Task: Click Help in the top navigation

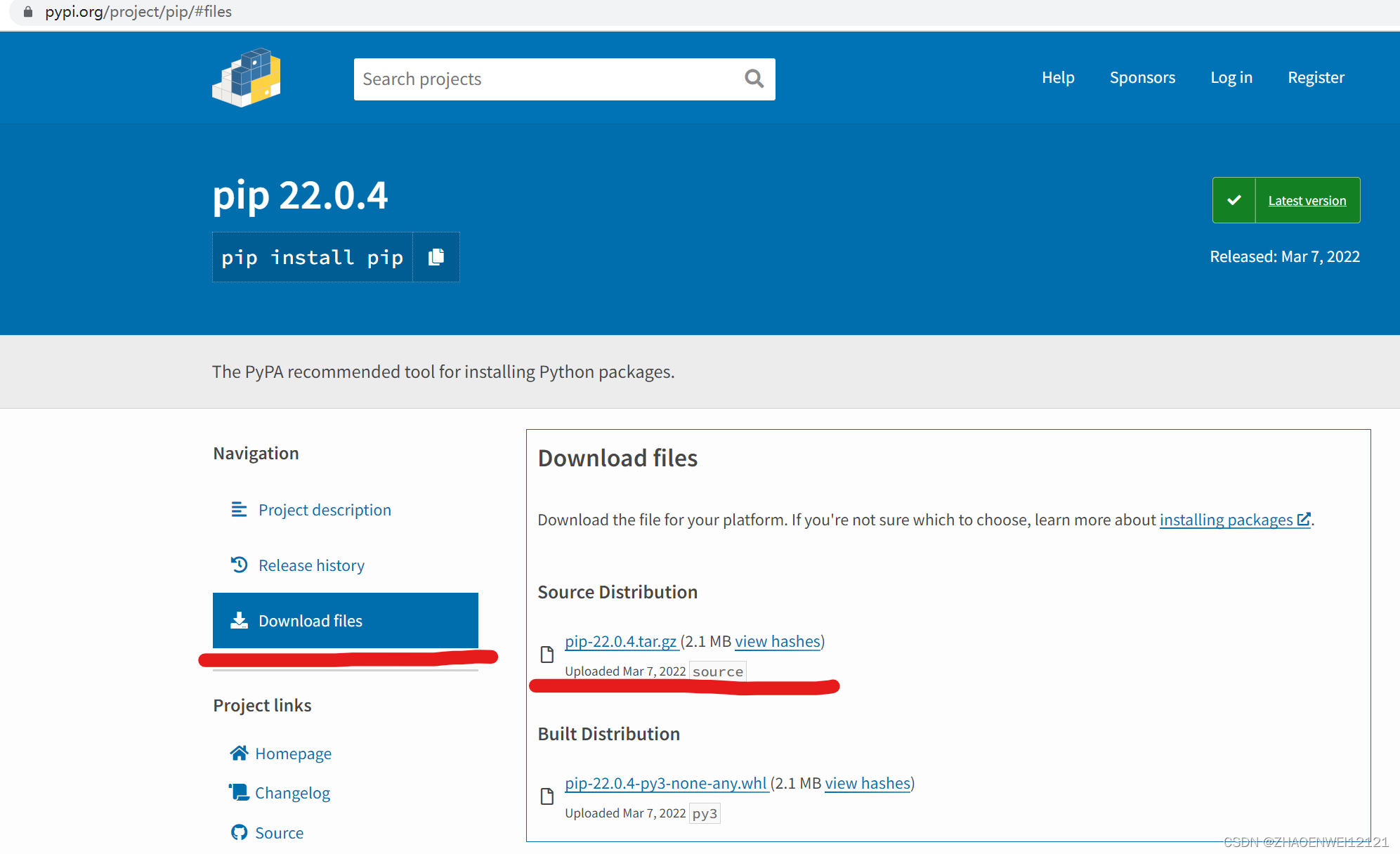Action: pyautogui.click(x=1058, y=77)
